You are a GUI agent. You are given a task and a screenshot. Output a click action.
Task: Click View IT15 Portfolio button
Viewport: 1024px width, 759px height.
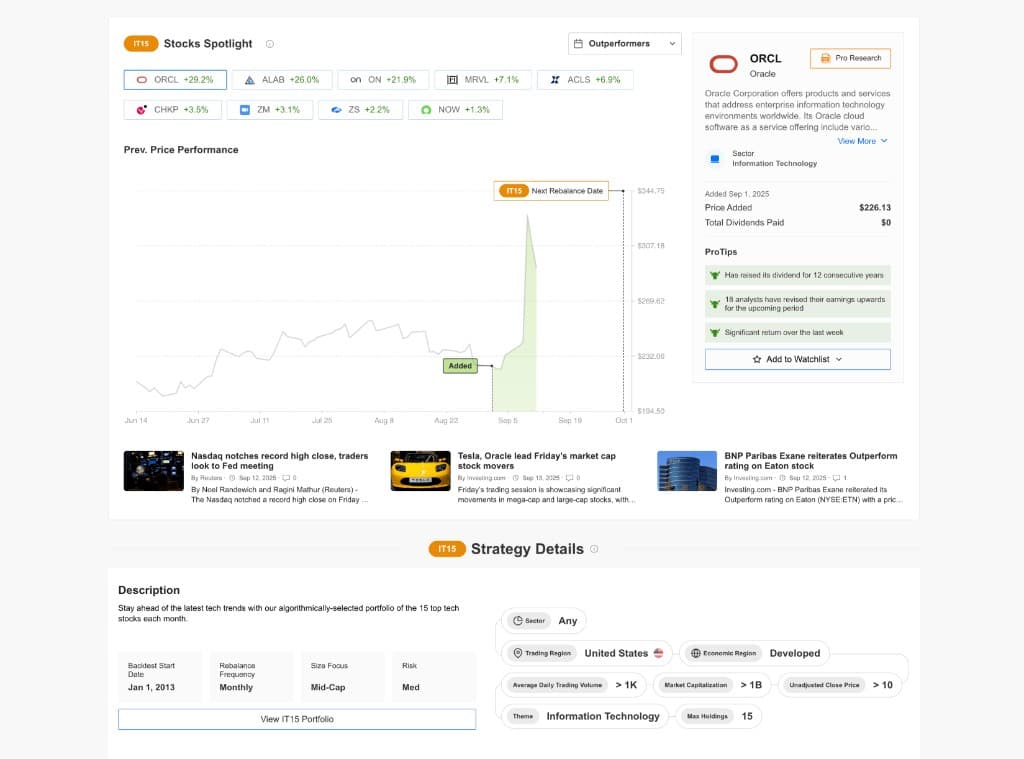coord(297,719)
